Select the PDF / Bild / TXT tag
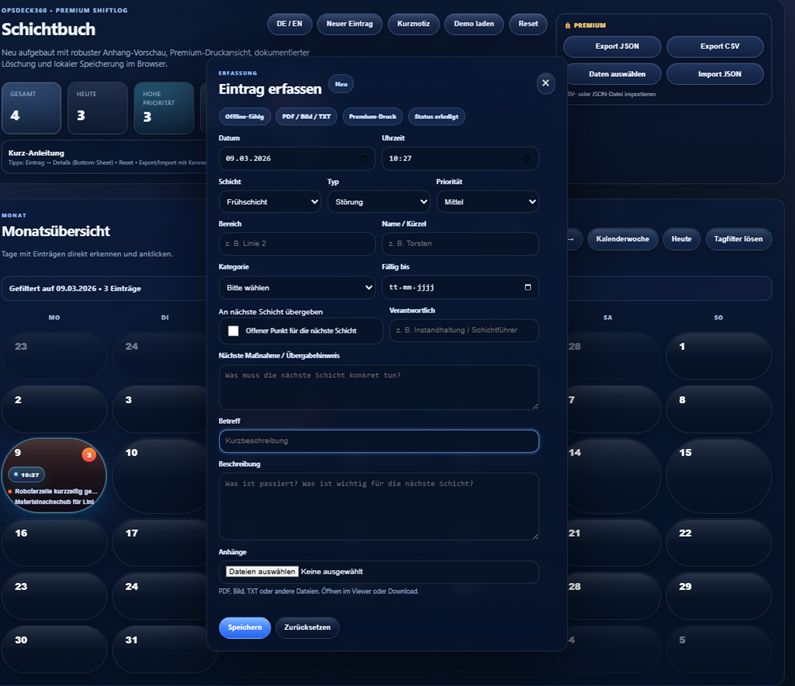The width and height of the screenshot is (795, 686). tap(306, 117)
